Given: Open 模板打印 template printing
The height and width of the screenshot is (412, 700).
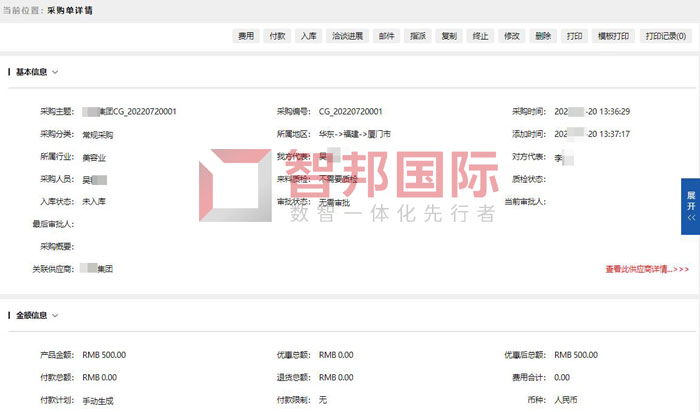Looking at the screenshot, I should click(x=613, y=36).
